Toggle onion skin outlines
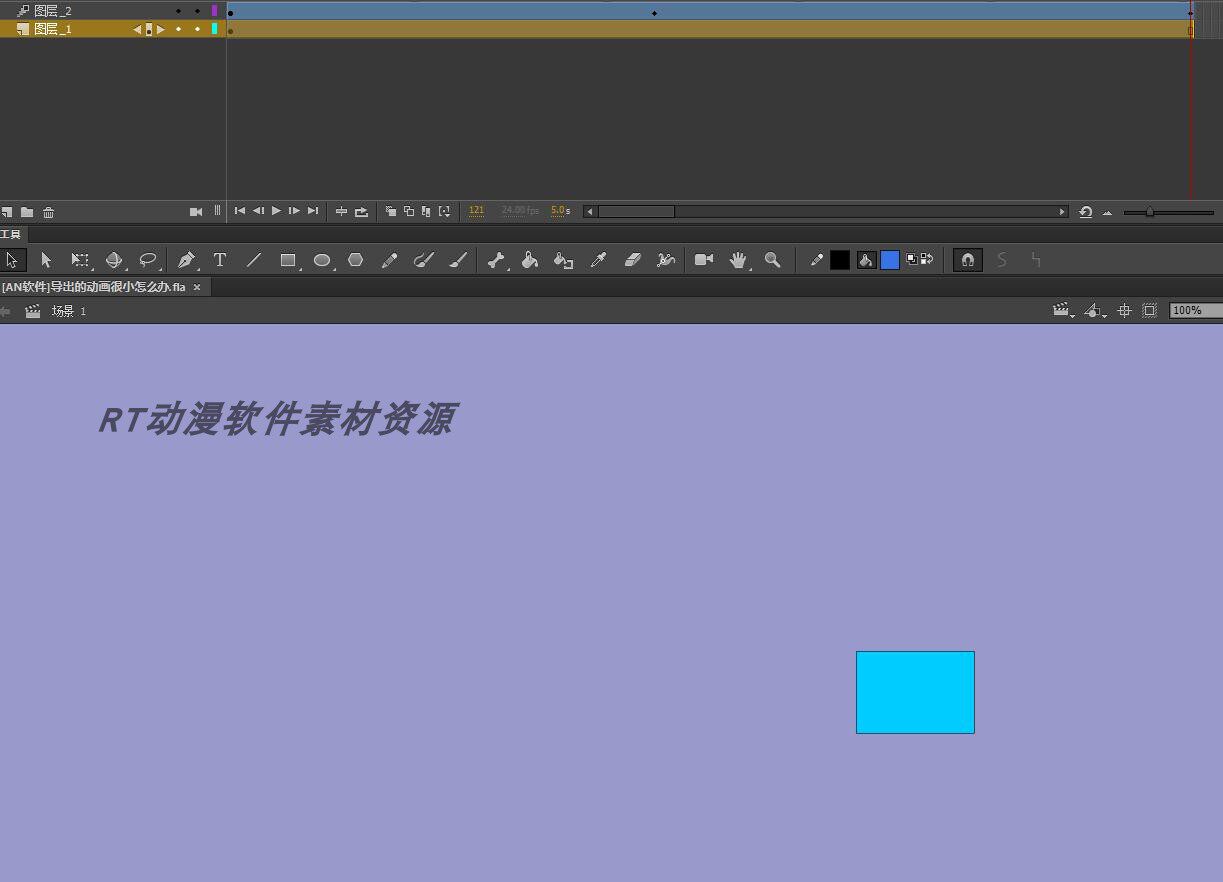Image resolution: width=1223 pixels, height=882 pixels. 409,211
